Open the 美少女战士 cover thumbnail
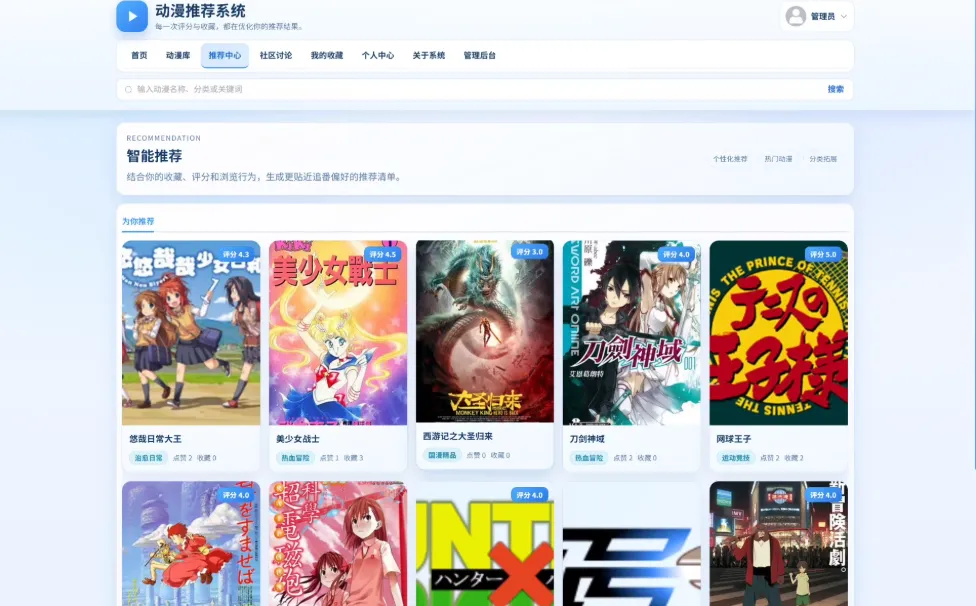The height and width of the screenshot is (606, 976). (338, 333)
